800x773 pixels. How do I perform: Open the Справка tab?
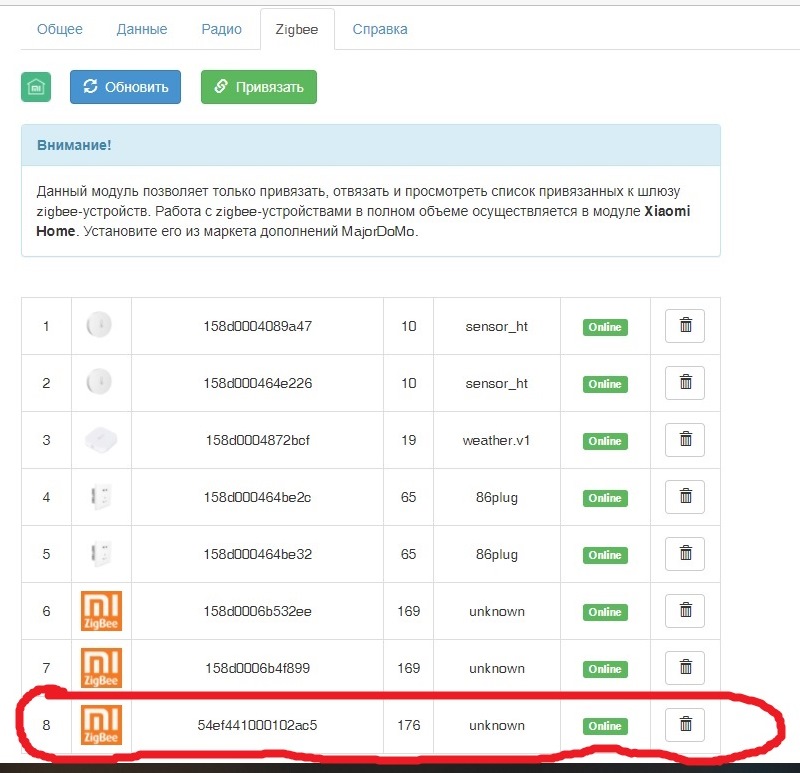380,29
